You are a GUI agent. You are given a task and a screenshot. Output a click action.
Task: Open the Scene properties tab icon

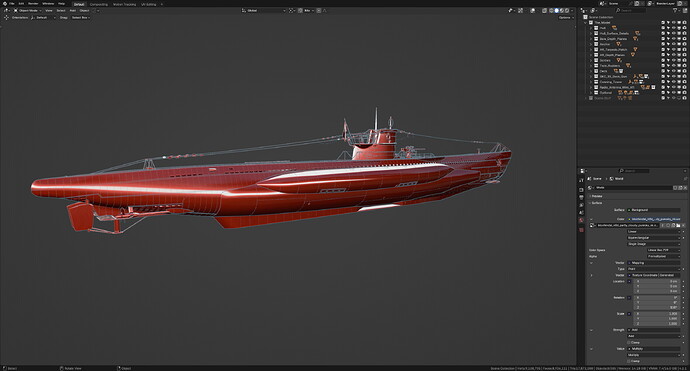point(581,213)
